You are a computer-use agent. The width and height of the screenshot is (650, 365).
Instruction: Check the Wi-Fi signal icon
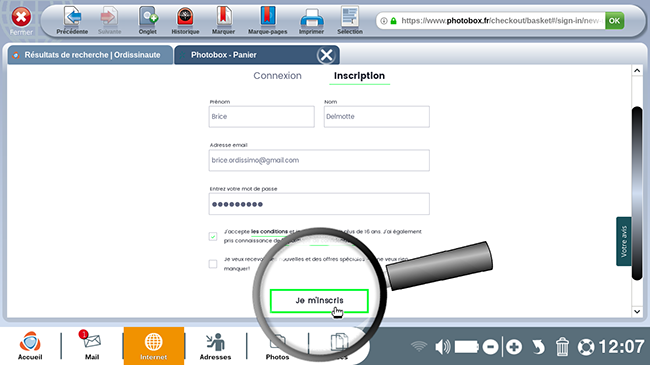pos(419,346)
